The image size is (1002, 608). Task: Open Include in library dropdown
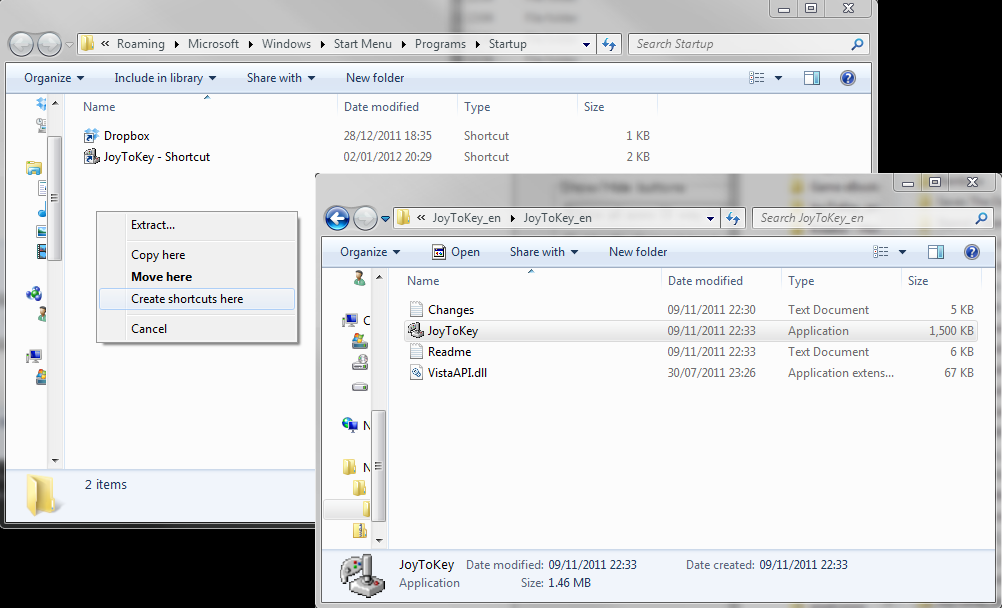[165, 78]
